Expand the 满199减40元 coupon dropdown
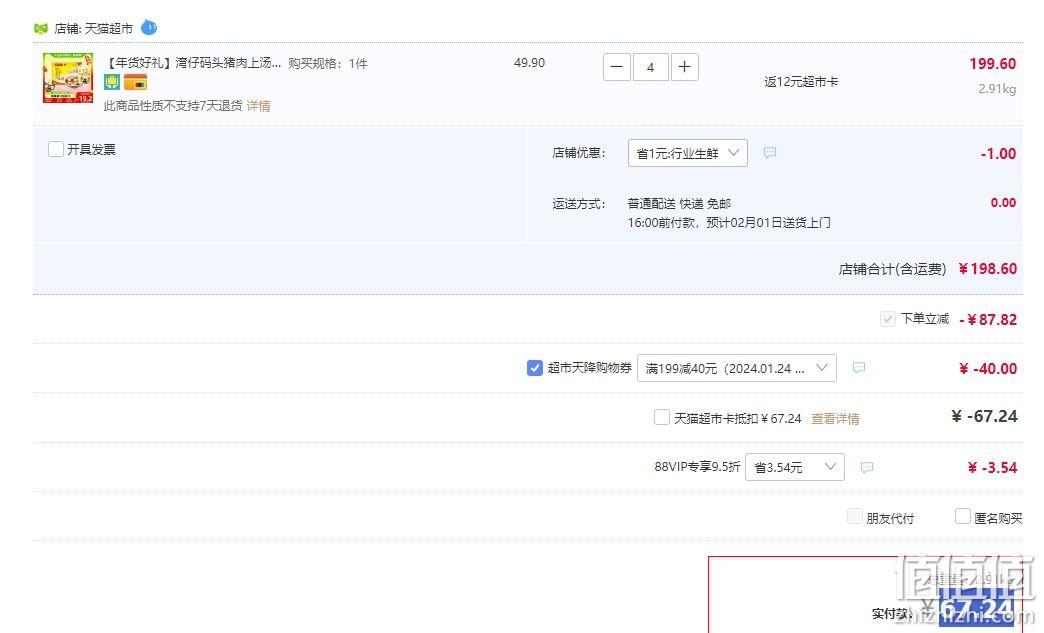 [736, 368]
